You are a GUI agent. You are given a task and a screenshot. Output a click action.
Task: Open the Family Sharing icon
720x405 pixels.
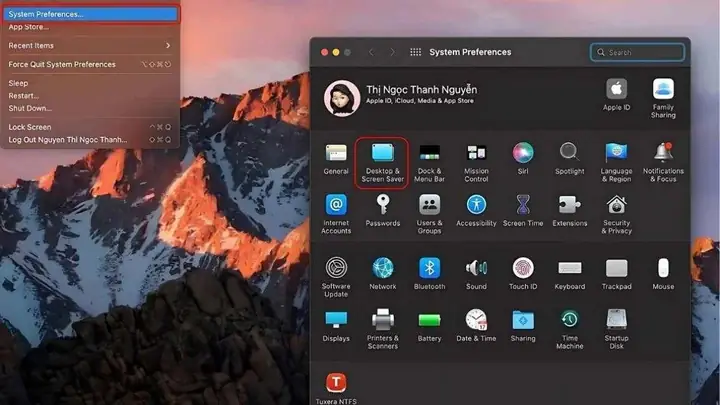tap(663, 98)
